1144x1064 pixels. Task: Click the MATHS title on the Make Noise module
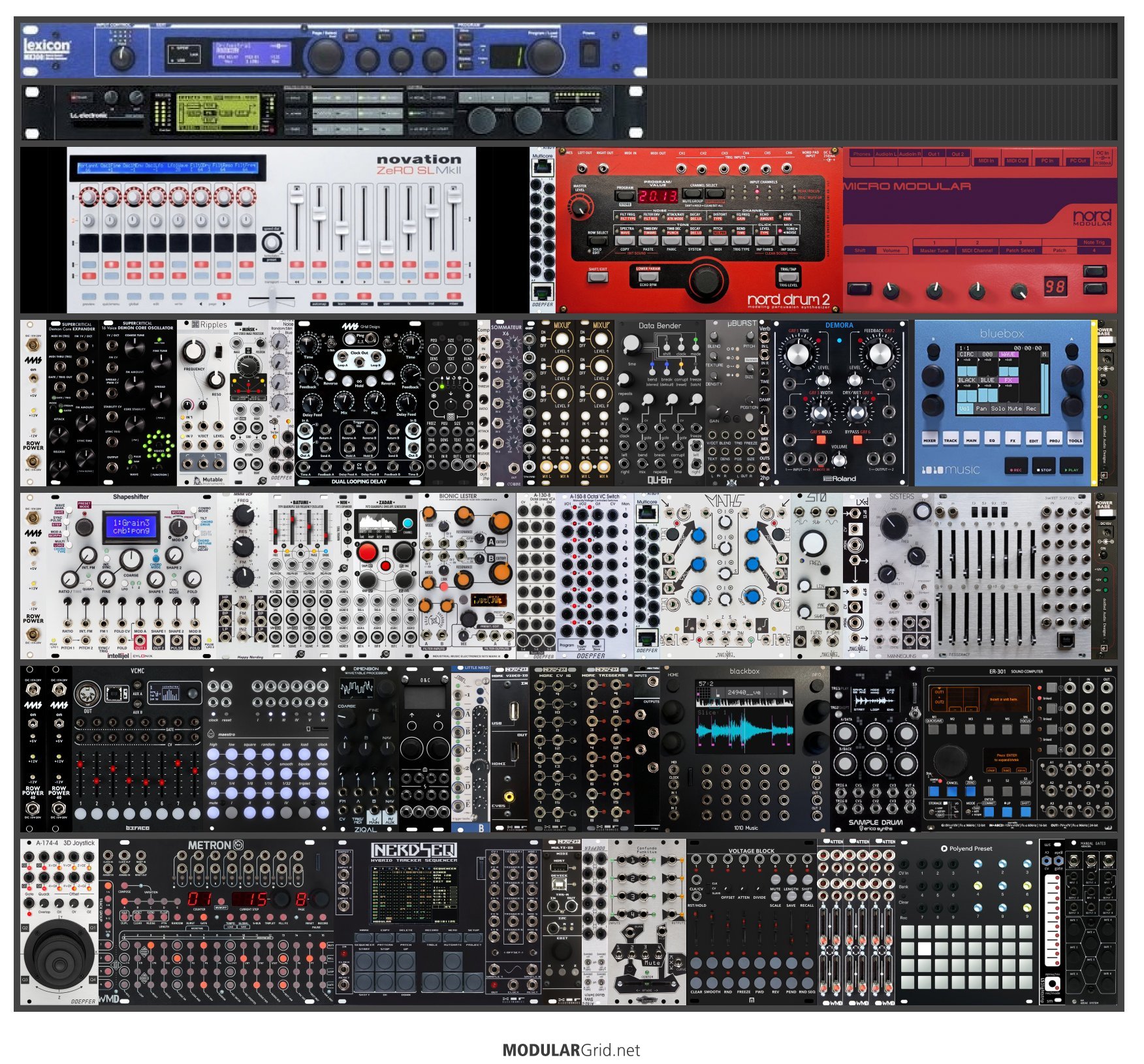(725, 502)
